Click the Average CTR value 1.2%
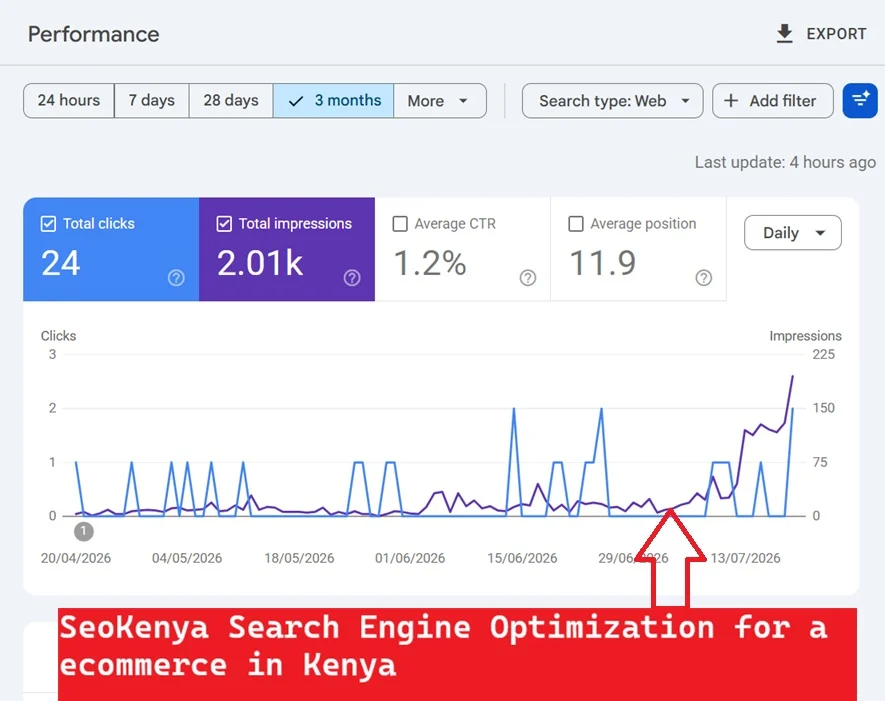 coord(430,263)
